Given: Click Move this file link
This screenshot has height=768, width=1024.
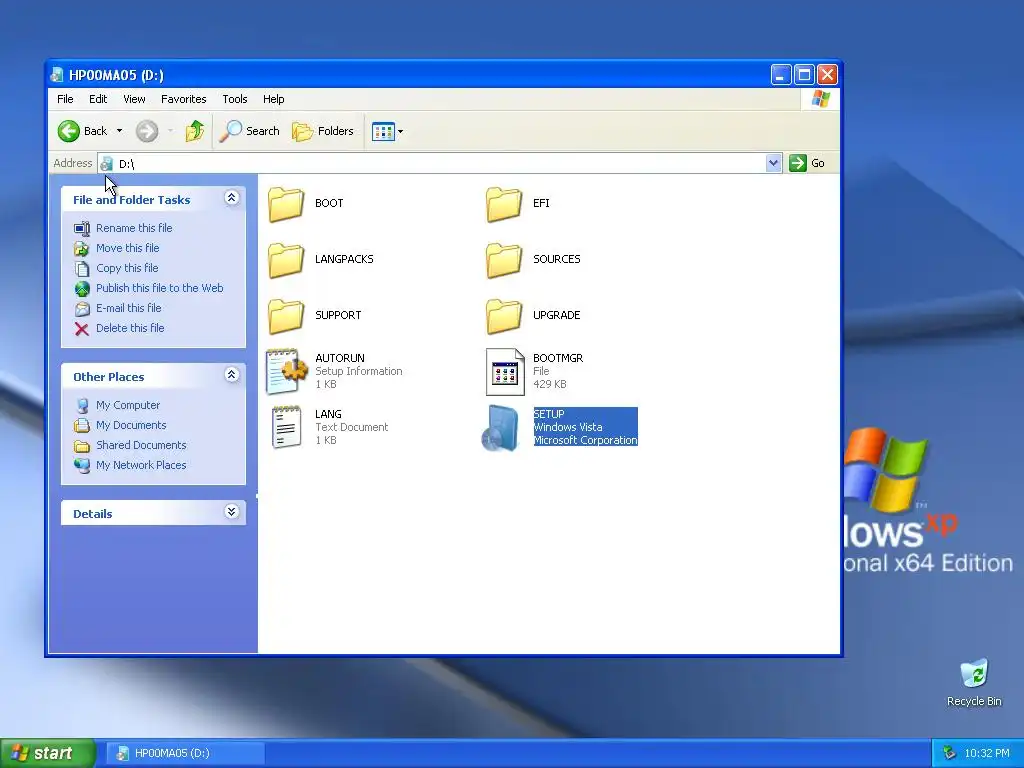Looking at the screenshot, I should click(x=127, y=248).
